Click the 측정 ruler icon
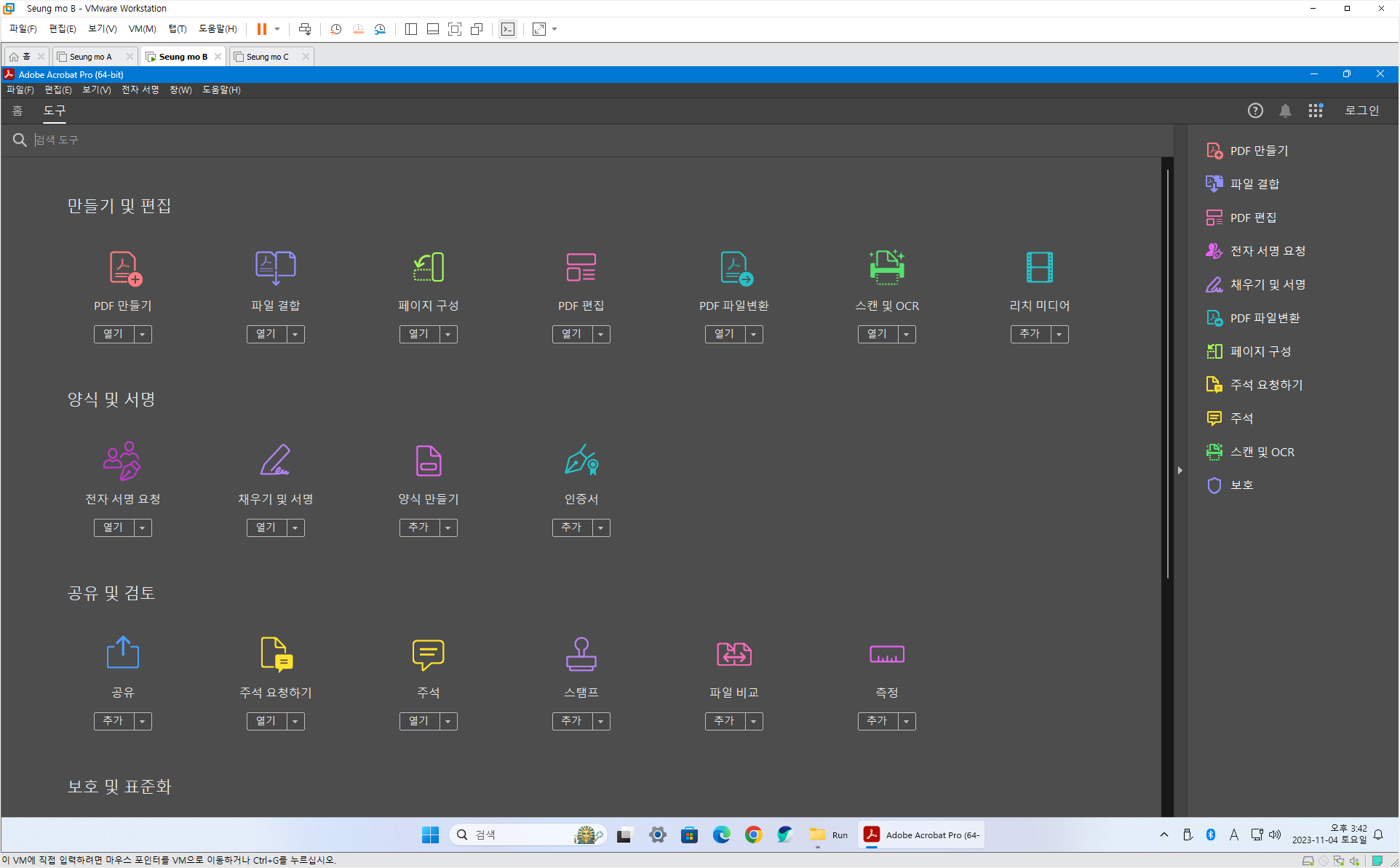Image resolution: width=1400 pixels, height=868 pixels. [886, 654]
